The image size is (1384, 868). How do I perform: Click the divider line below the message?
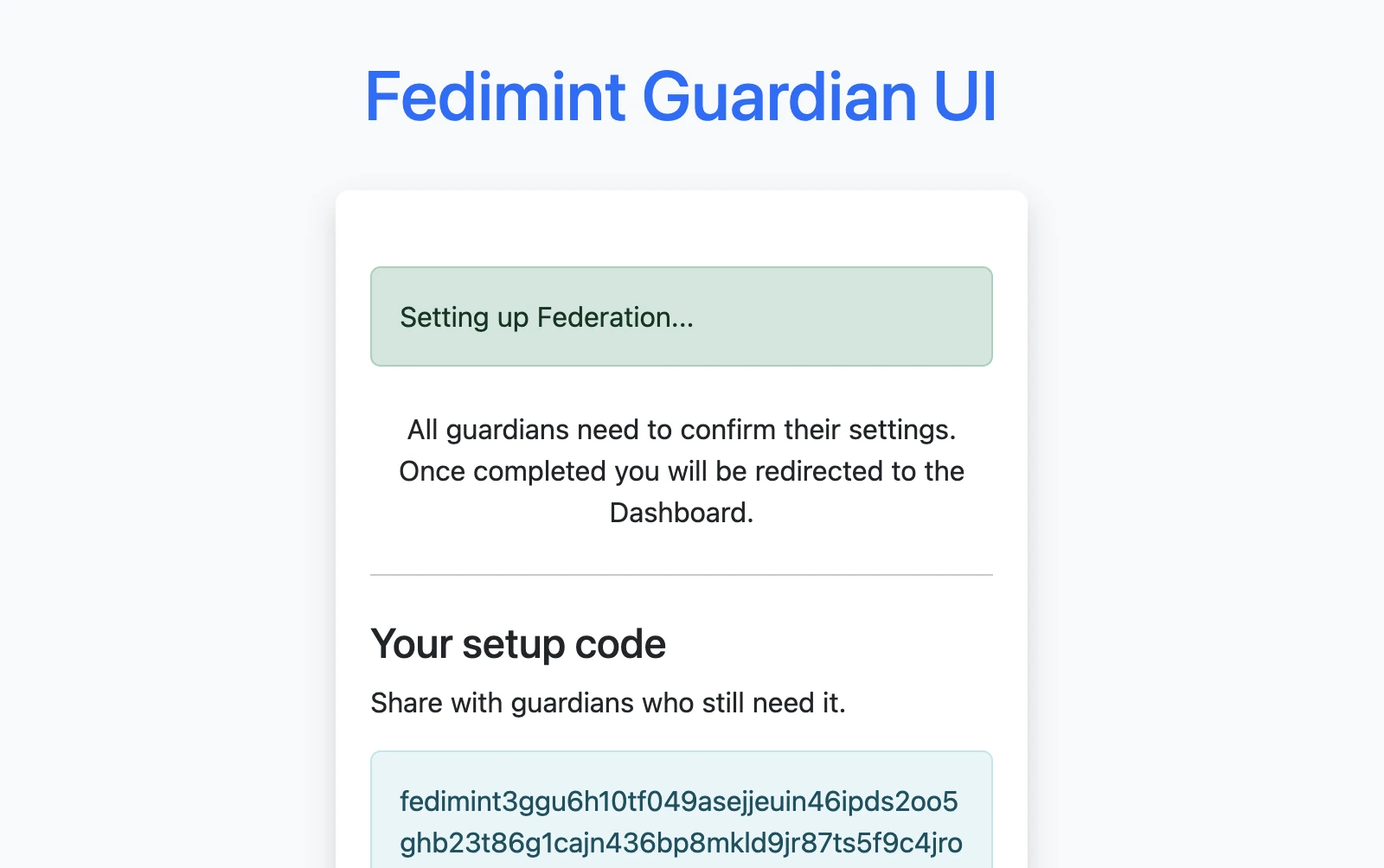tap(682, 572)
